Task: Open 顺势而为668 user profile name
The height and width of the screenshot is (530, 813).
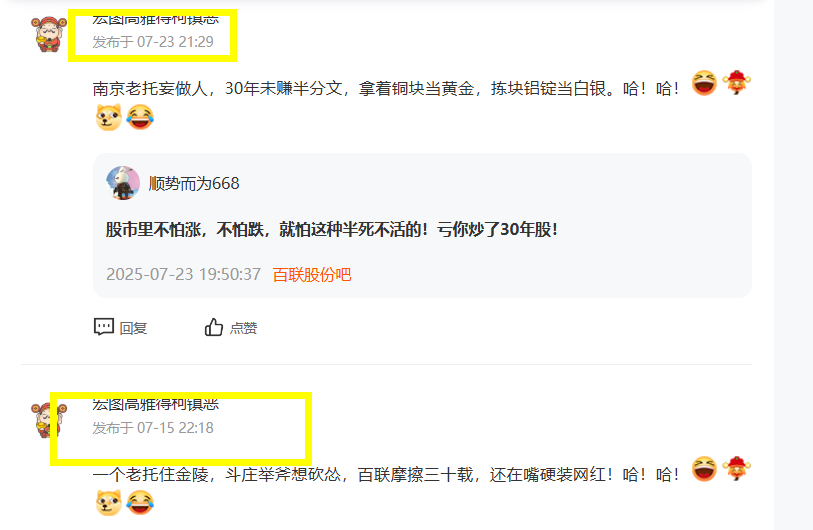Action: pos(194,184)
